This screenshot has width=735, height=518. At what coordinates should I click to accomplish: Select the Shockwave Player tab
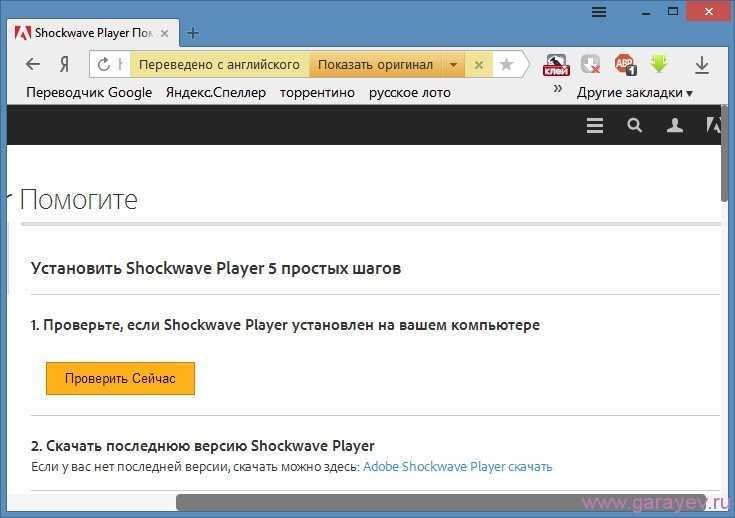[93, 33]
